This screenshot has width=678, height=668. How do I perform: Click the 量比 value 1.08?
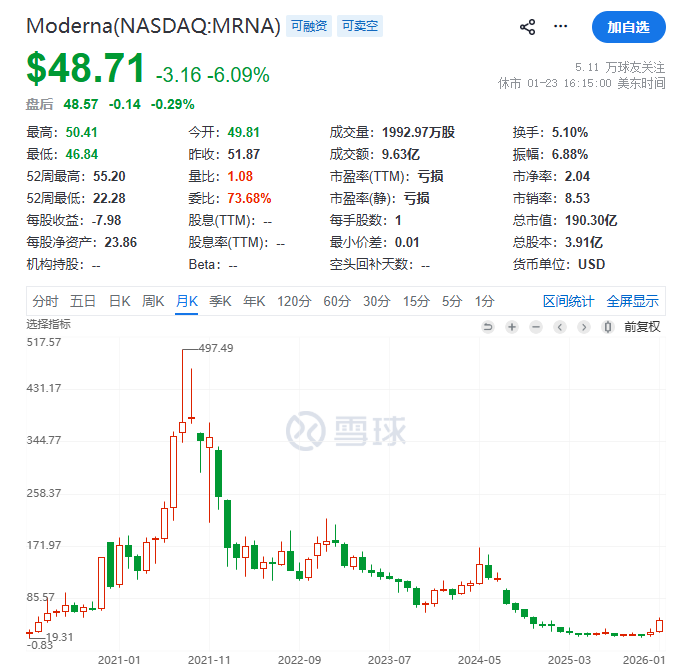[240, 176]
